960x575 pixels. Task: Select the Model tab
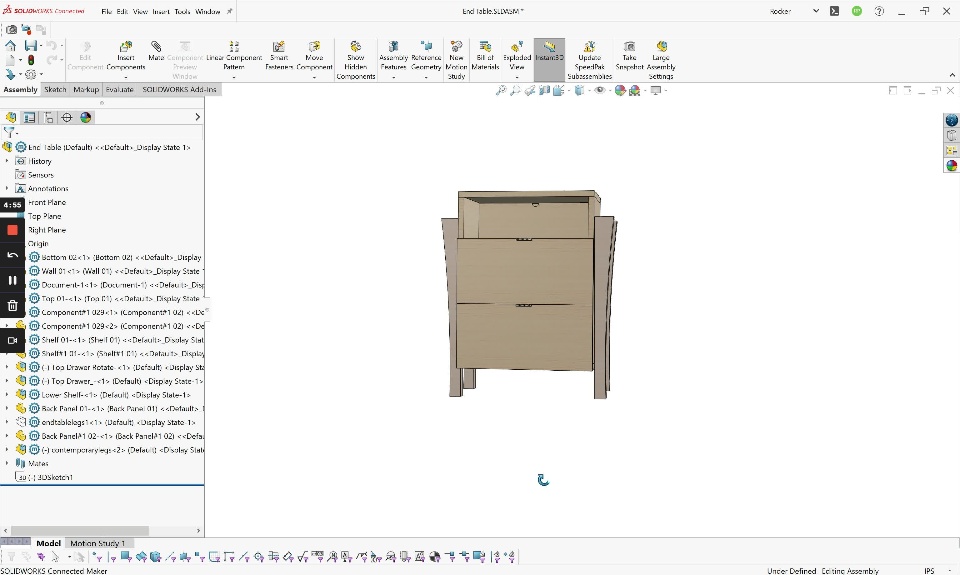point(48,543)
